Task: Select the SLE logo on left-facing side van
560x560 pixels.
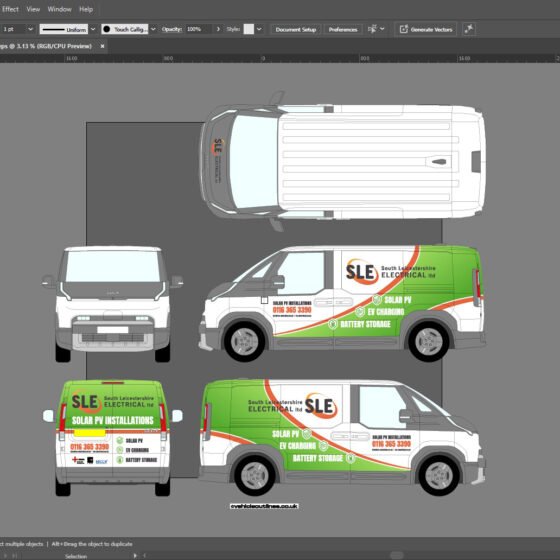Action: pos(361,272)
